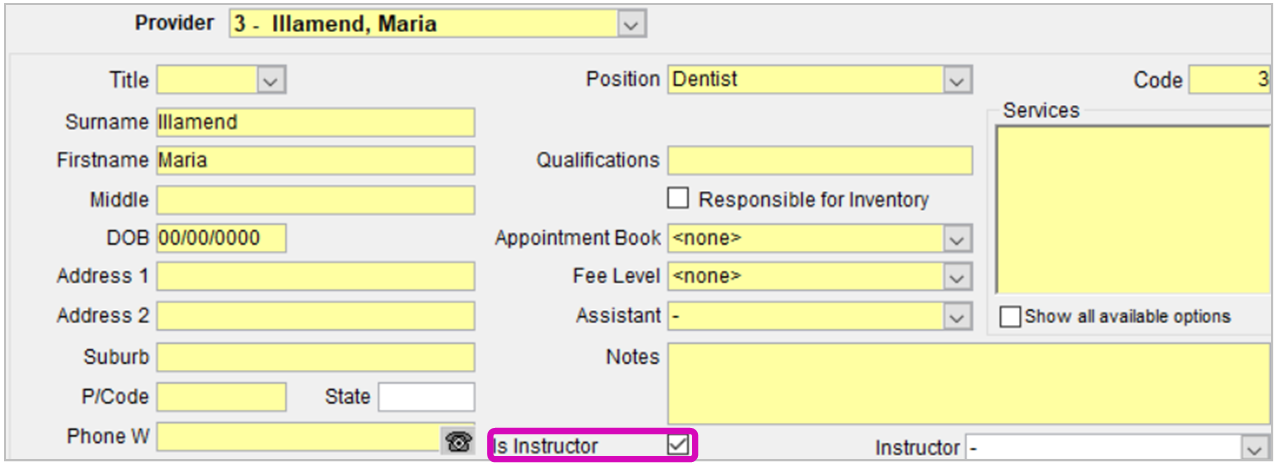Check Show all available options
The image size is (1277, 465).
point(1011,317)
